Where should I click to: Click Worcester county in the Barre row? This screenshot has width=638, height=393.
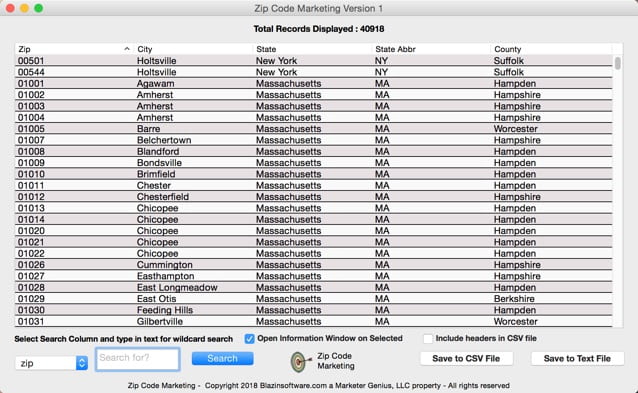(516, 129)
